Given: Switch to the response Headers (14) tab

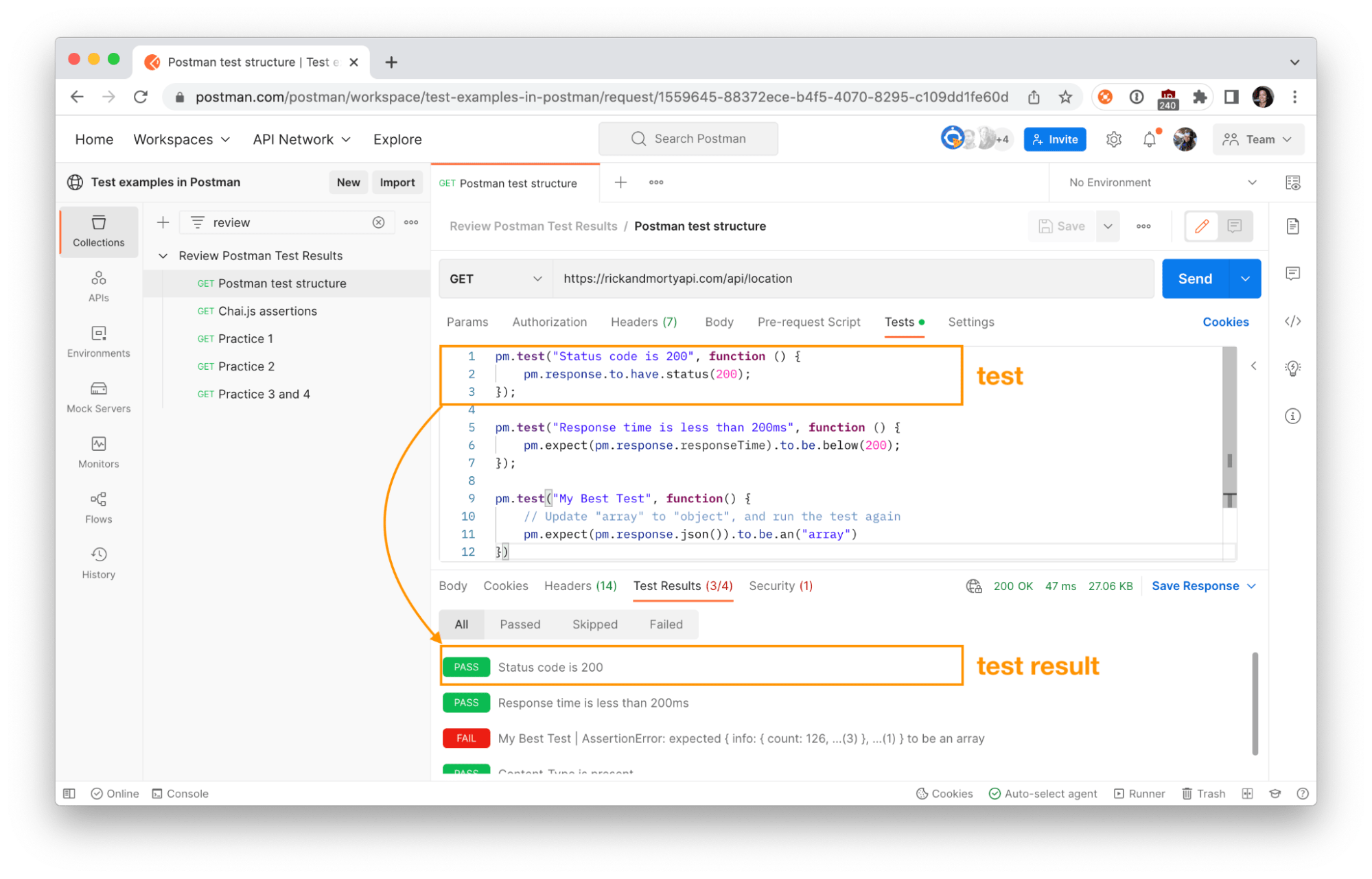Looking at the screenshot, I should [x=580, y=586].
